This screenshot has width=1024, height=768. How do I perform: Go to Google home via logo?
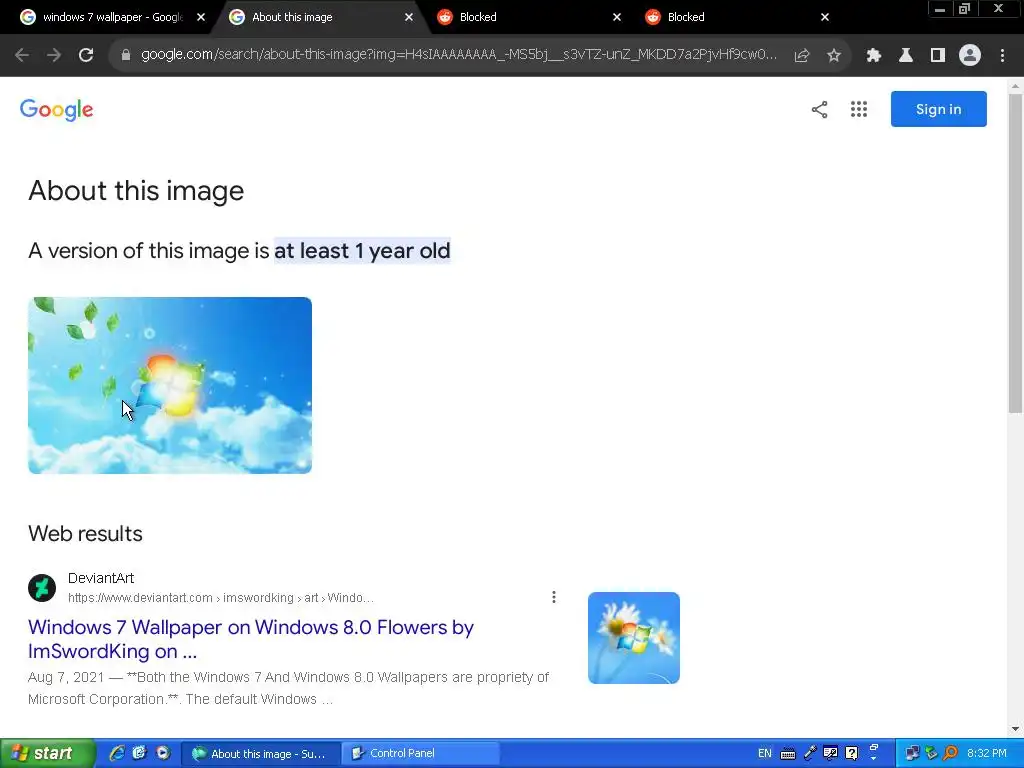coord(57,110)
